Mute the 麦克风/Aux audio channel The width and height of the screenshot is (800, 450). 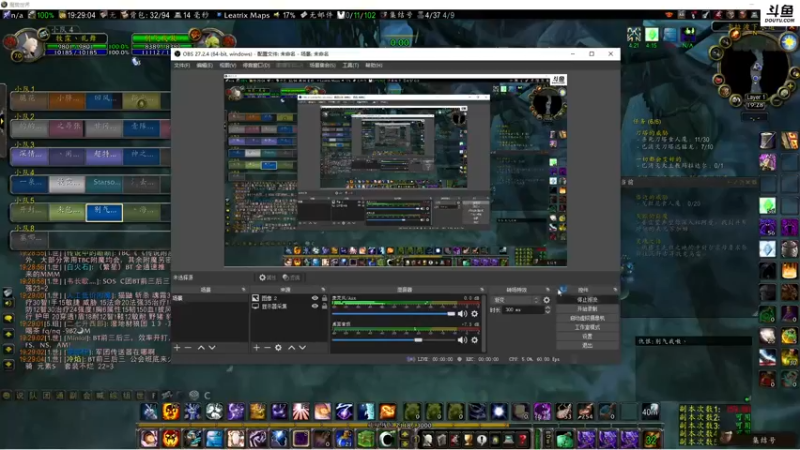click(x=462, y=314)
